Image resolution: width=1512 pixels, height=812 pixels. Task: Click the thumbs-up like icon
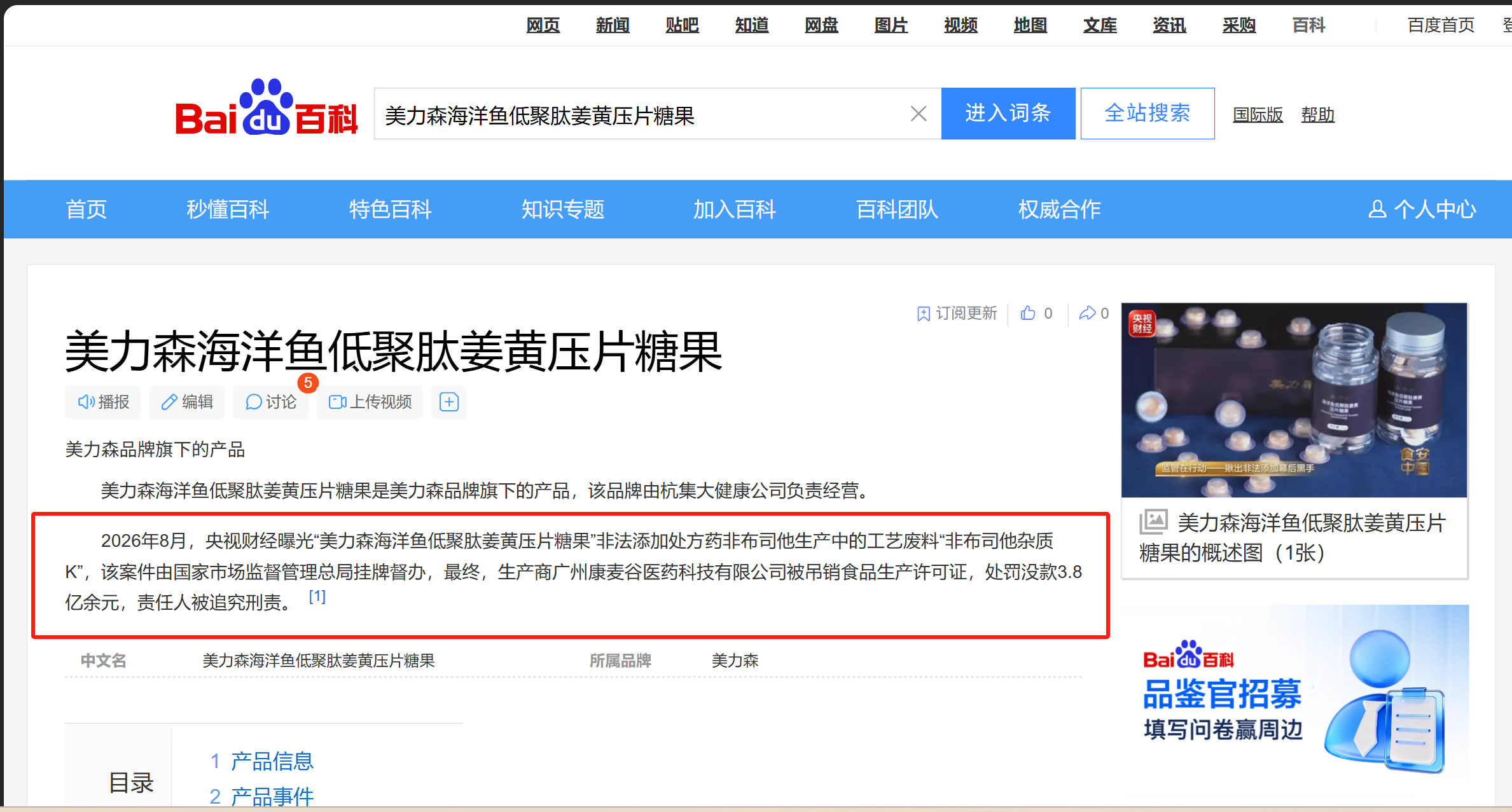(1028, 313)
